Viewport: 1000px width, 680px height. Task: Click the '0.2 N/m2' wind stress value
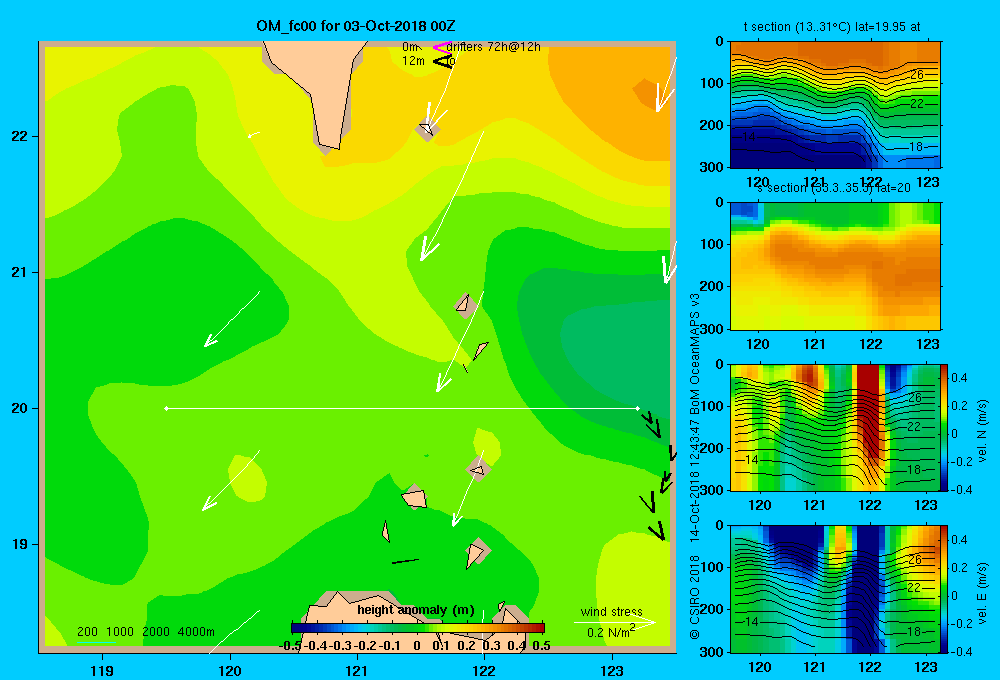point(611,632)
